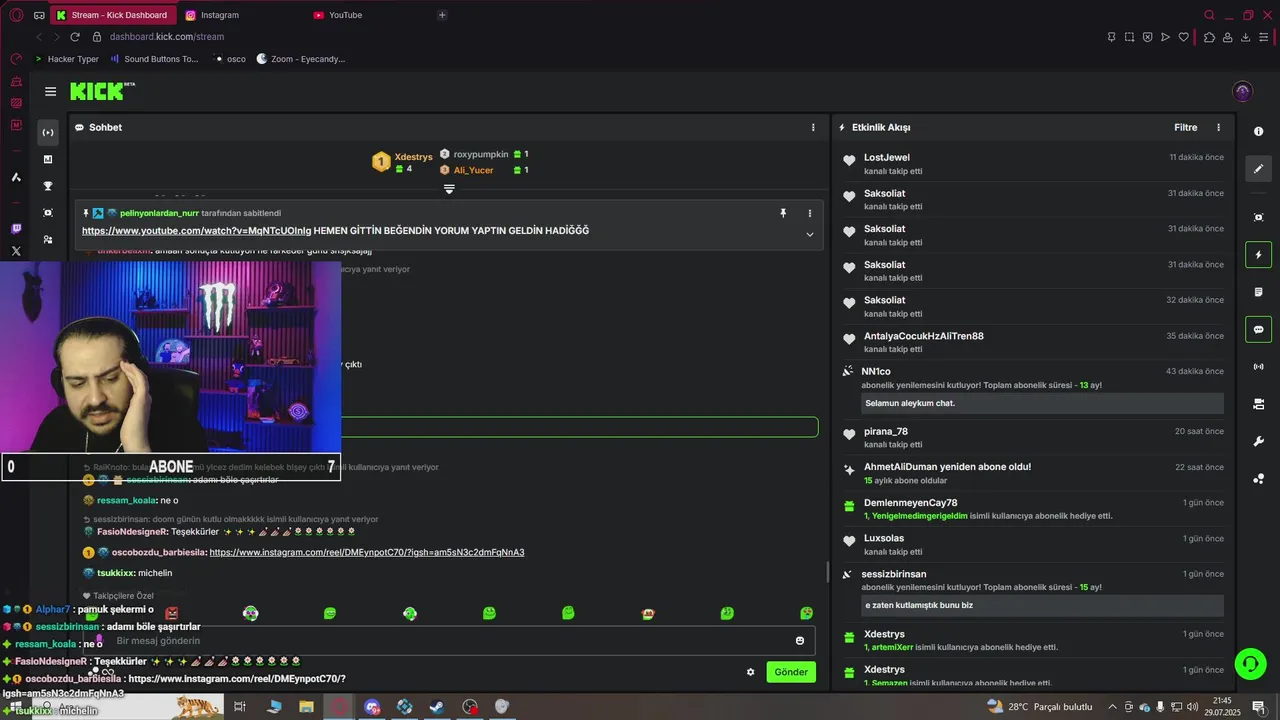
Task: Open the weather widget on taskbar
Action: coord(1039,707)
